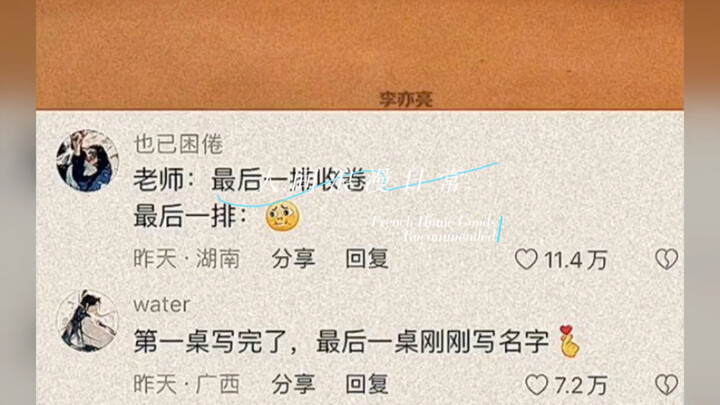
Task: Open username water
Action: [162, 305]
